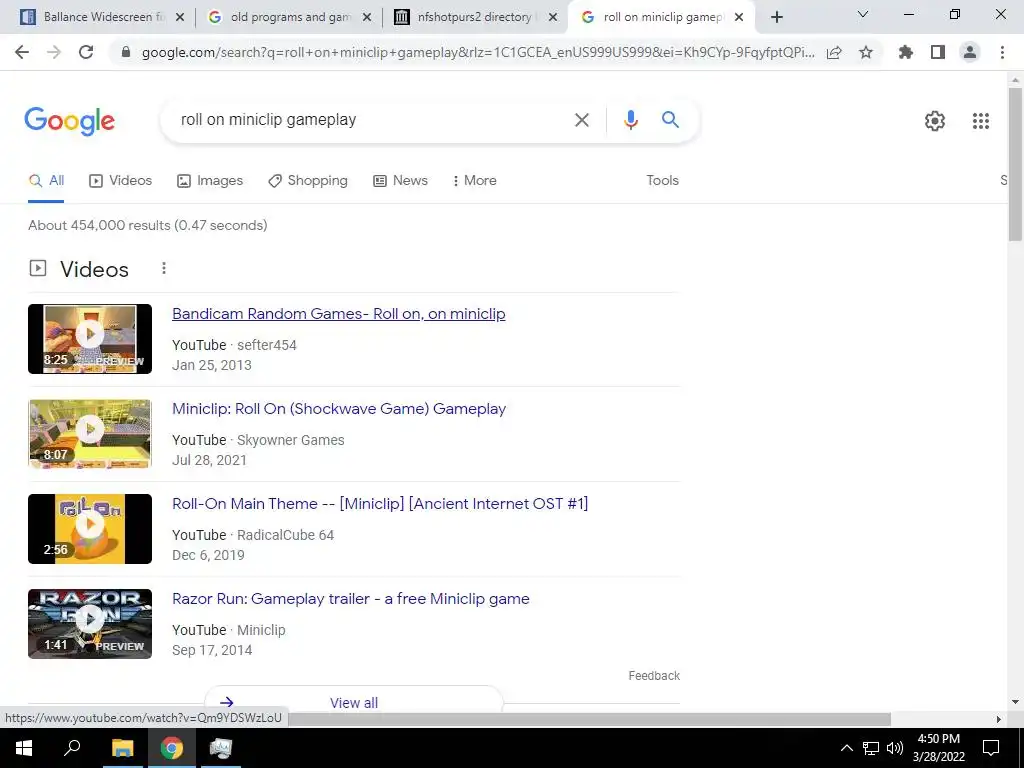Open the notification center icon
Viewport: 1024px width, 768px height.
pos(991,748)
